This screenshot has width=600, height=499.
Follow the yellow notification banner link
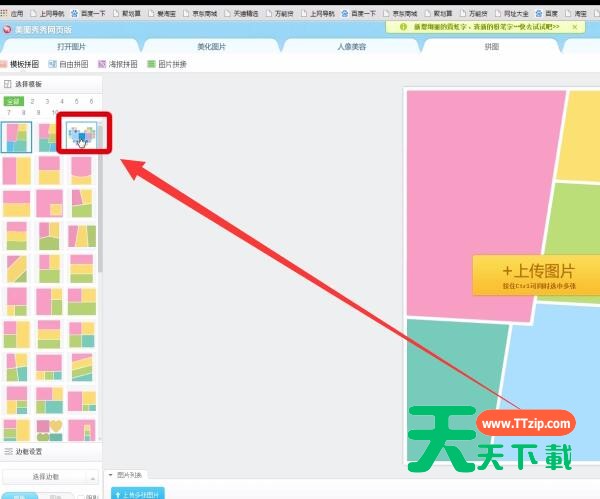pos(486,27)
